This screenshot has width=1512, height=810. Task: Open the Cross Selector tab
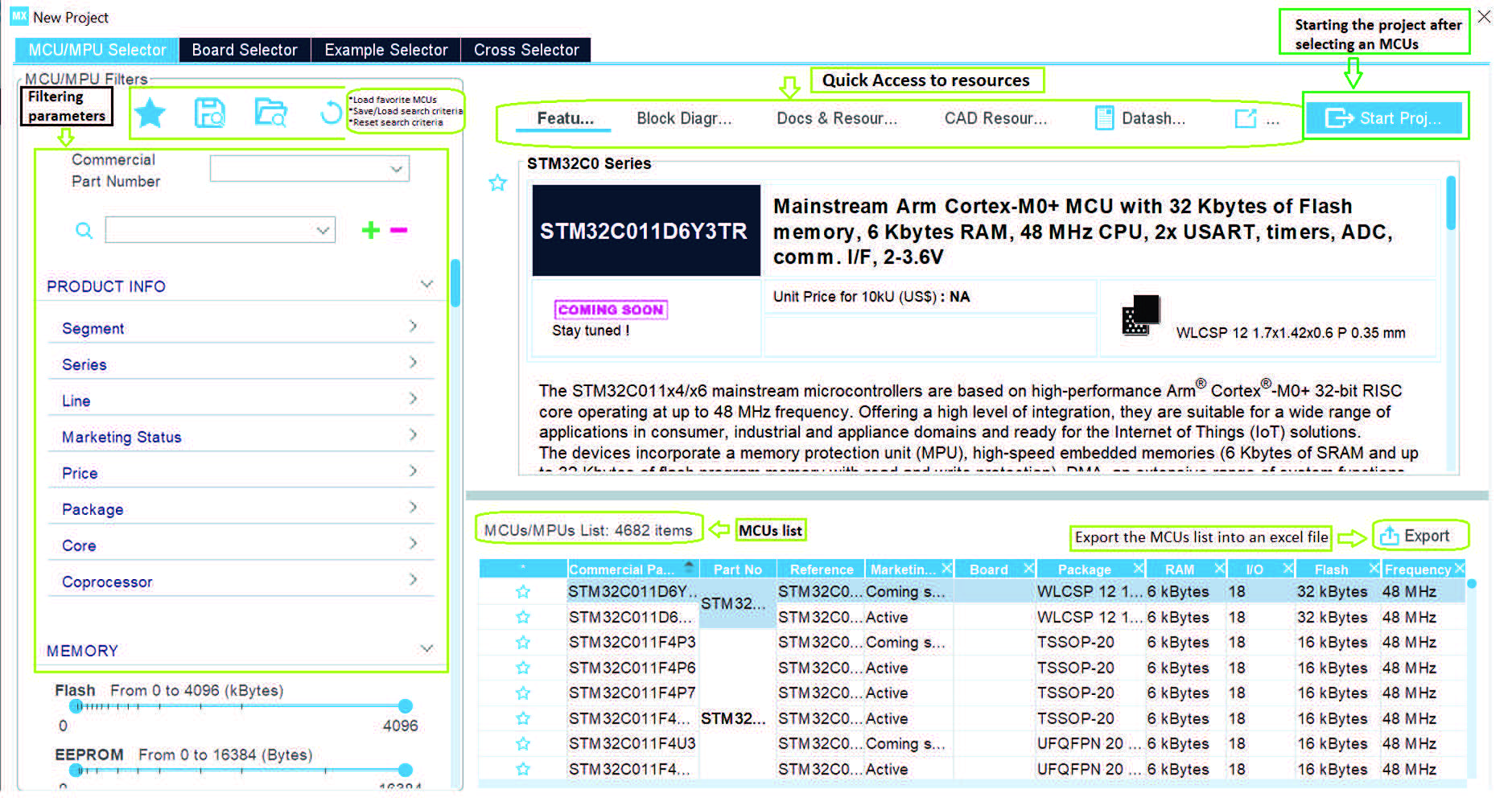(526, 50)
